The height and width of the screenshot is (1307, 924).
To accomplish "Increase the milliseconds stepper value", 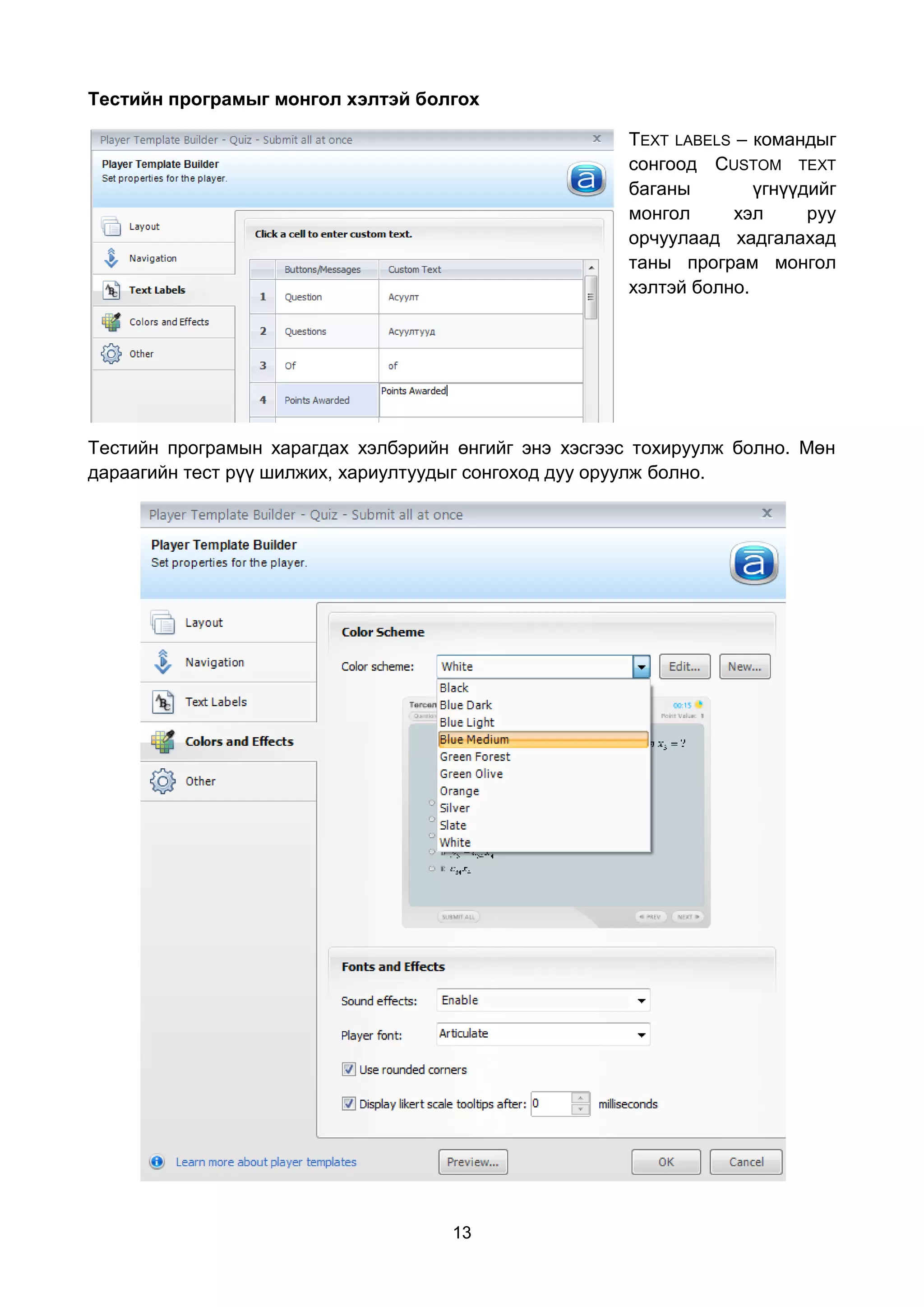I will [x=580, y=1098].
